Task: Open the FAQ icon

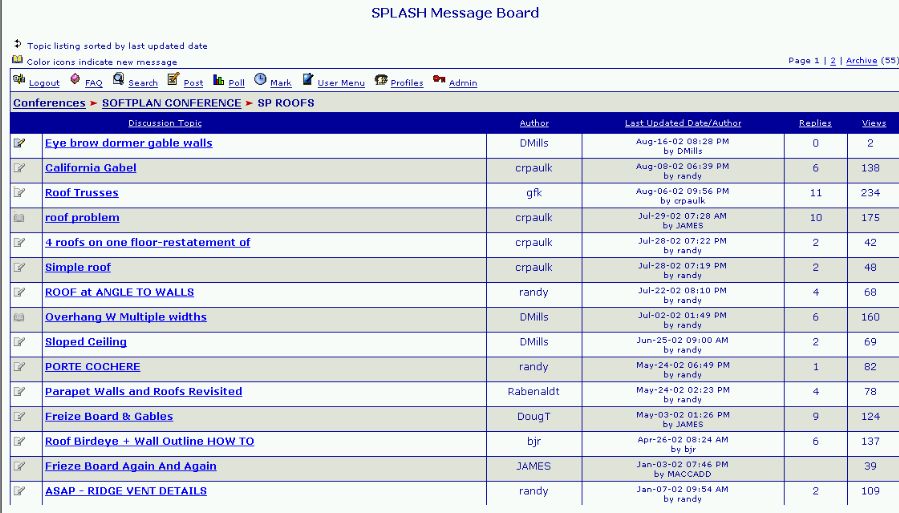Action: 75,80
